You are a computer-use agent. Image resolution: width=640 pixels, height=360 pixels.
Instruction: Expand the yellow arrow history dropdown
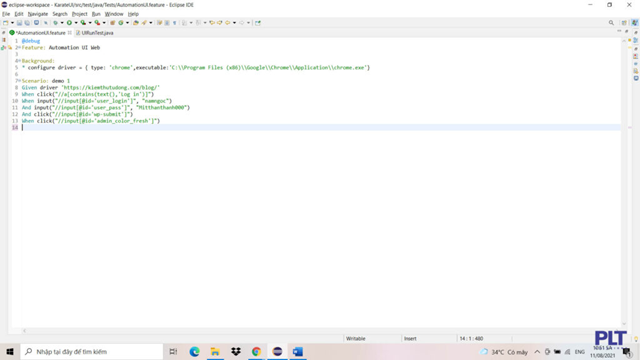click(234, 23)
